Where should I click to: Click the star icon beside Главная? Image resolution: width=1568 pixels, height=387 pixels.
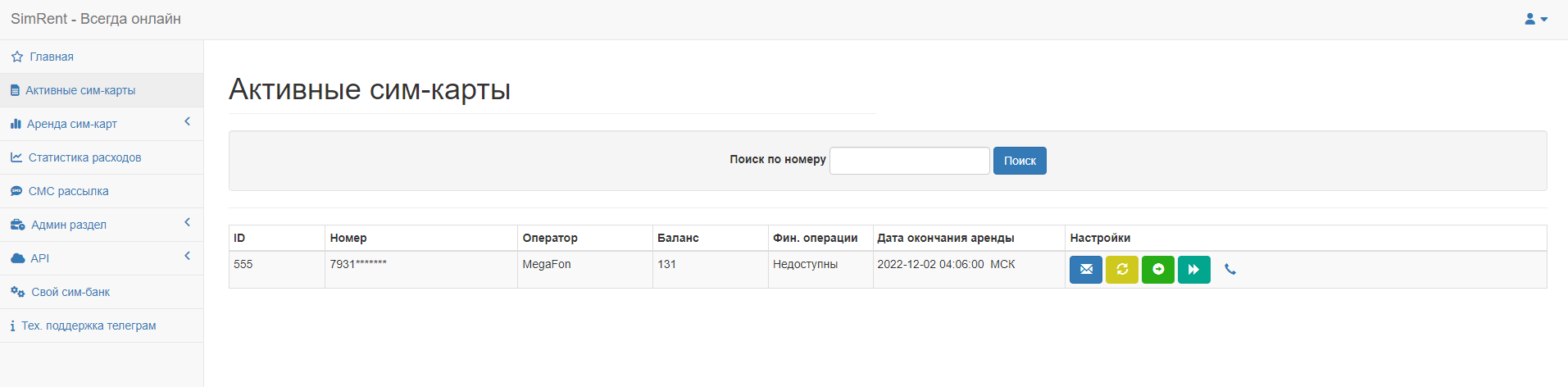click(17, 57)
